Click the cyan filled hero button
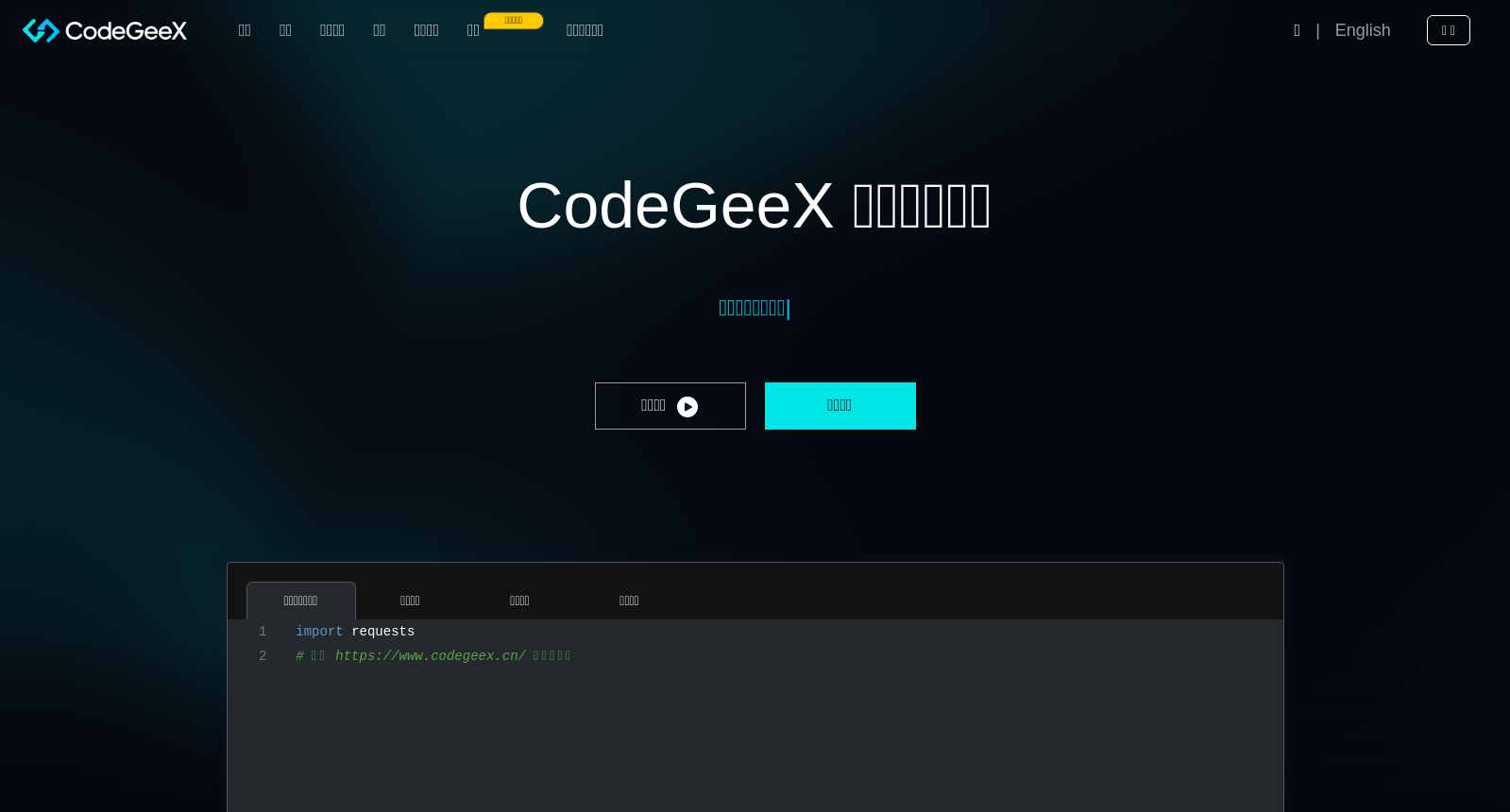The image size is (1510, 812). click(x=840, y=406)
